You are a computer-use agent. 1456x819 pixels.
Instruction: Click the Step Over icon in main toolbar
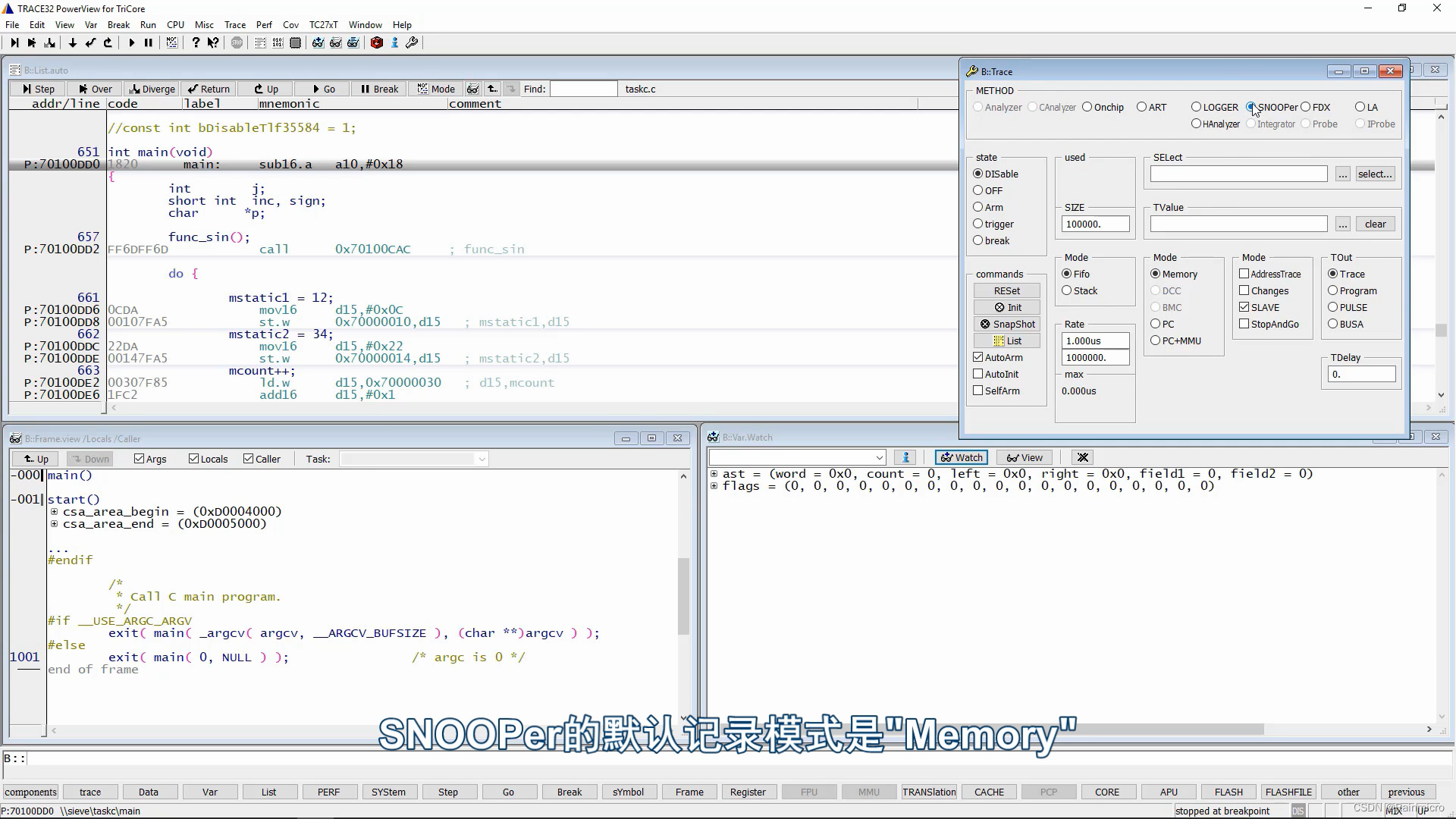32,43
